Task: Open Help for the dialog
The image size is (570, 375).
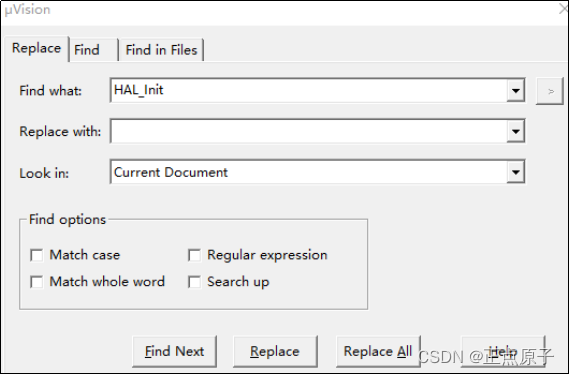Action: click(x=503, y=351)
